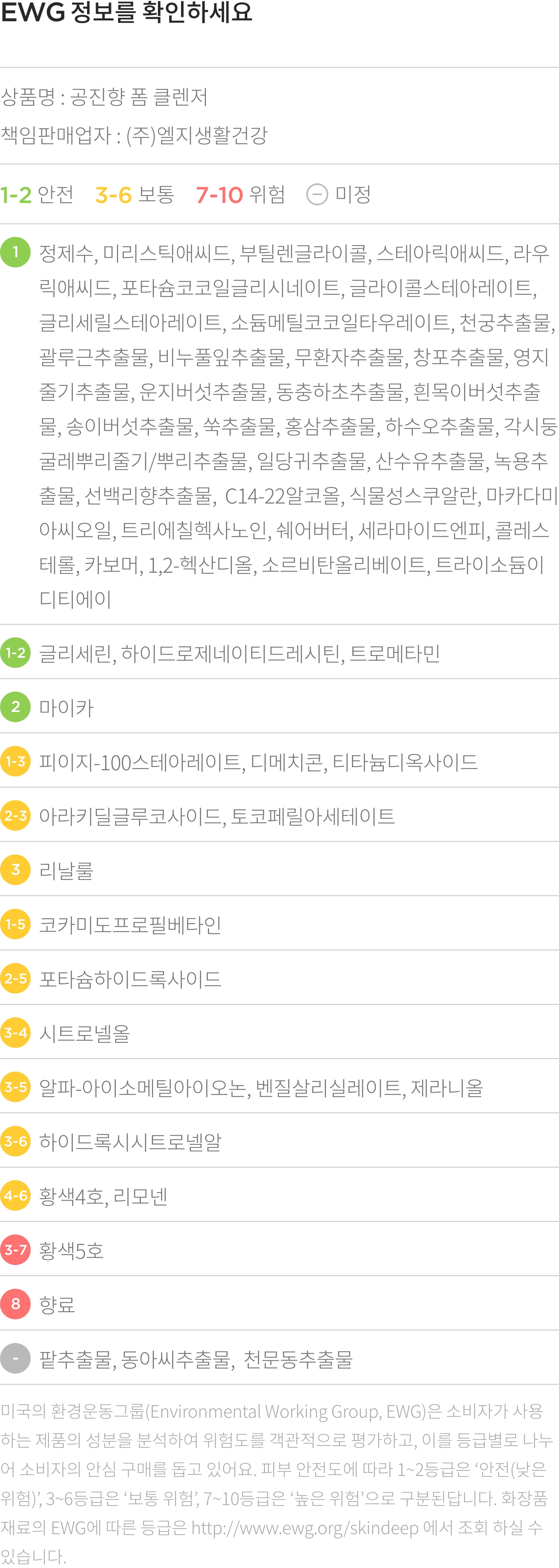The height and width of the screenshot is (1568, 559).
Task: Click the yellow 2-3 grade badge
Action: click(15, 815)
